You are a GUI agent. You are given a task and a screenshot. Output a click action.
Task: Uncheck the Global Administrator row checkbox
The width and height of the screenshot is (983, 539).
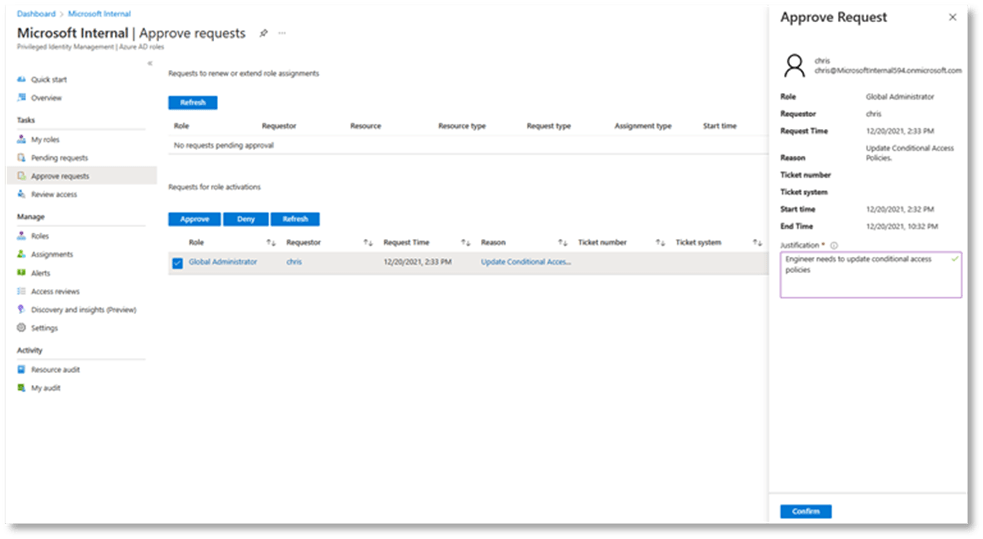click(177, 263)
